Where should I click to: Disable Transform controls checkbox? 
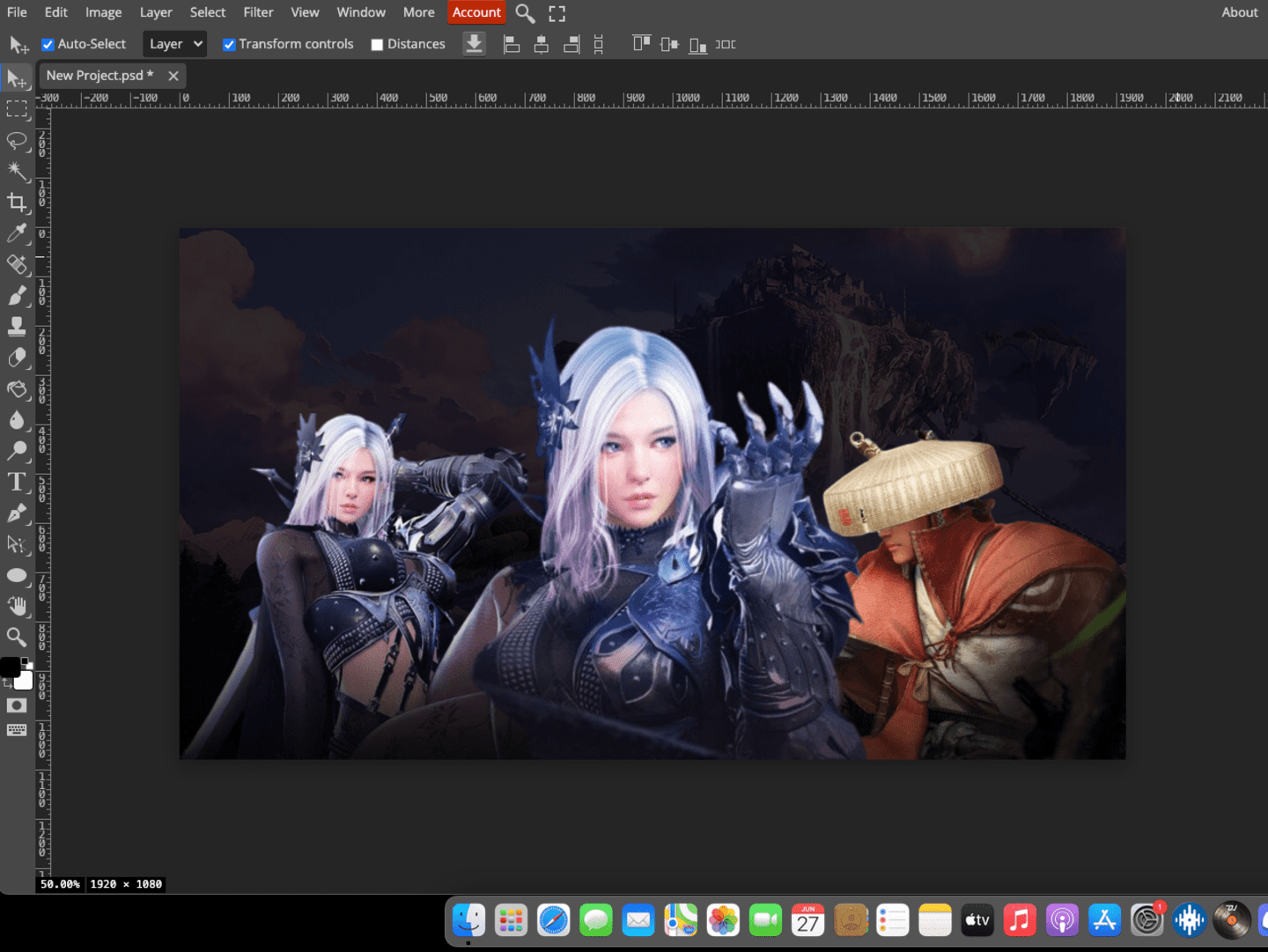[229, 45]
